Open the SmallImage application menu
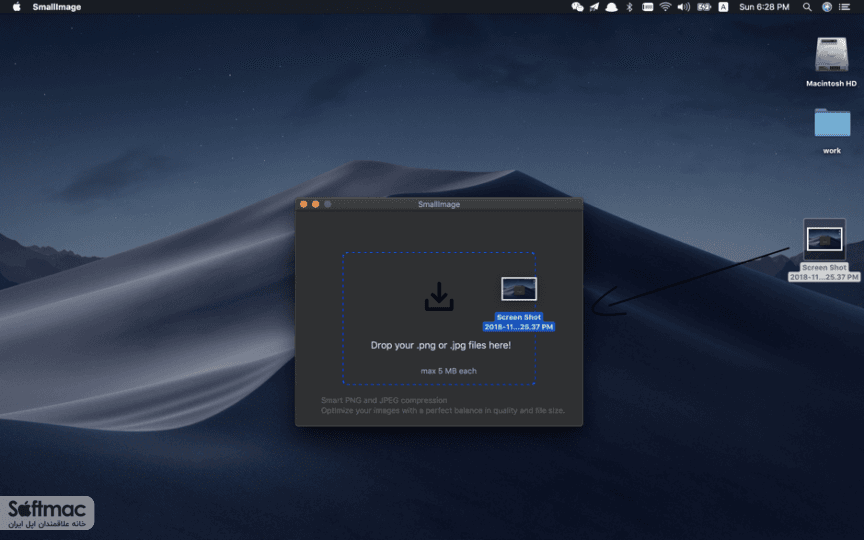This screenshot has height=540, width=864. pyautogui.click(x=57, y=7)
